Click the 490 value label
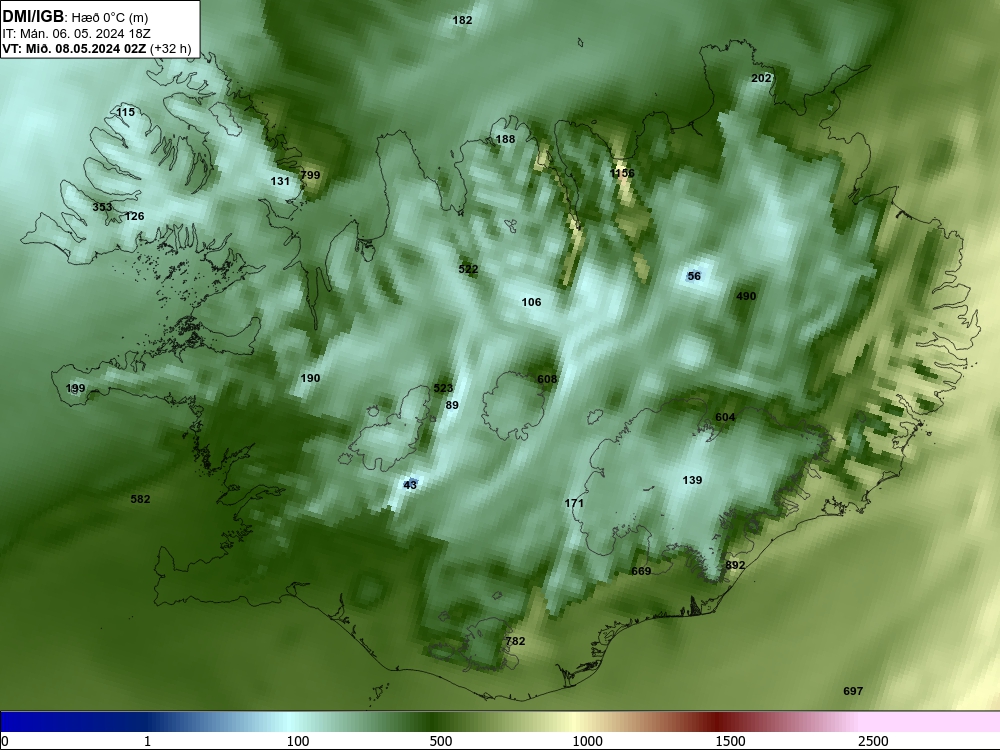 (746, 297)
